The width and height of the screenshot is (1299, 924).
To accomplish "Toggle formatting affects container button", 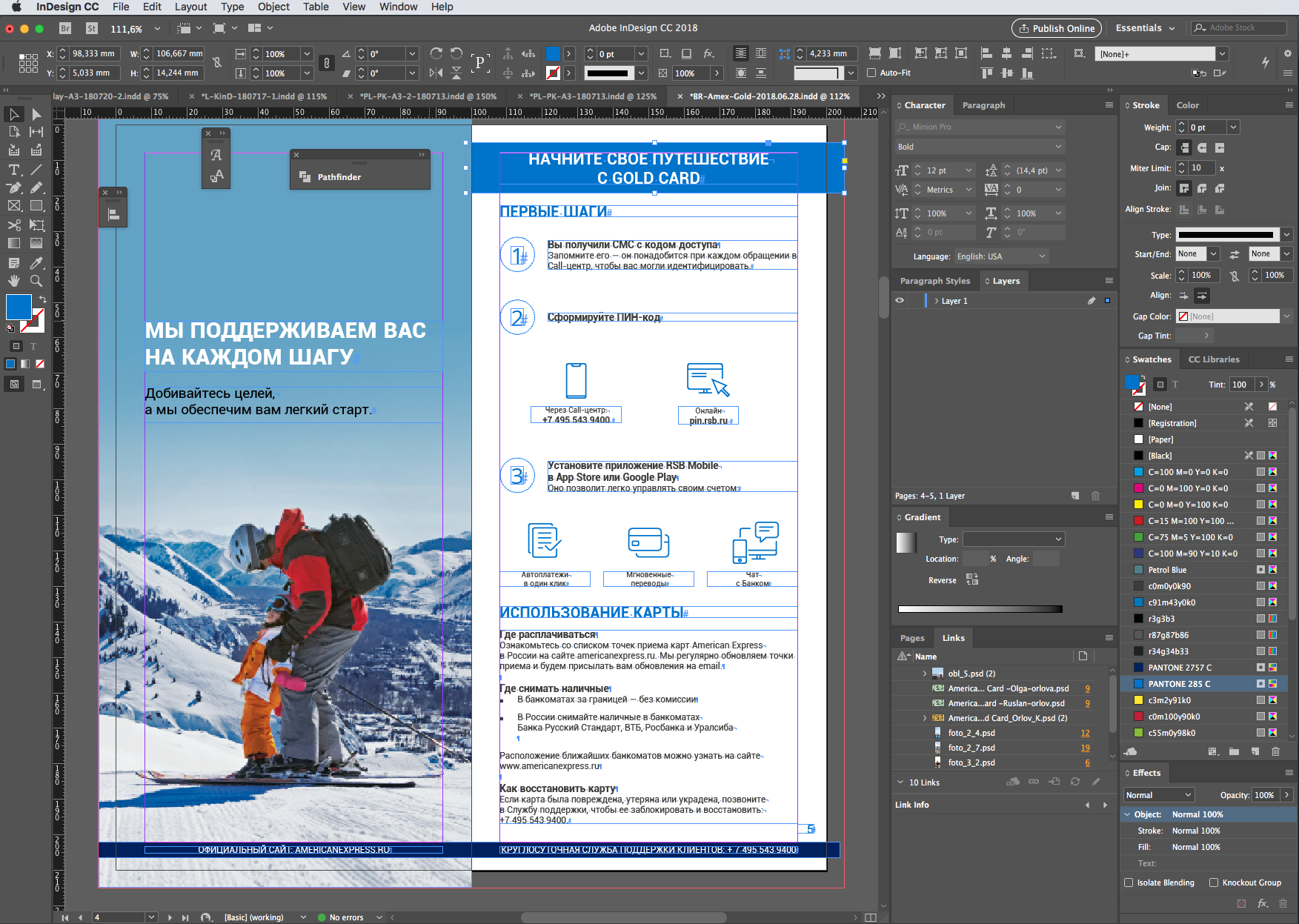I will coord(16,346).
